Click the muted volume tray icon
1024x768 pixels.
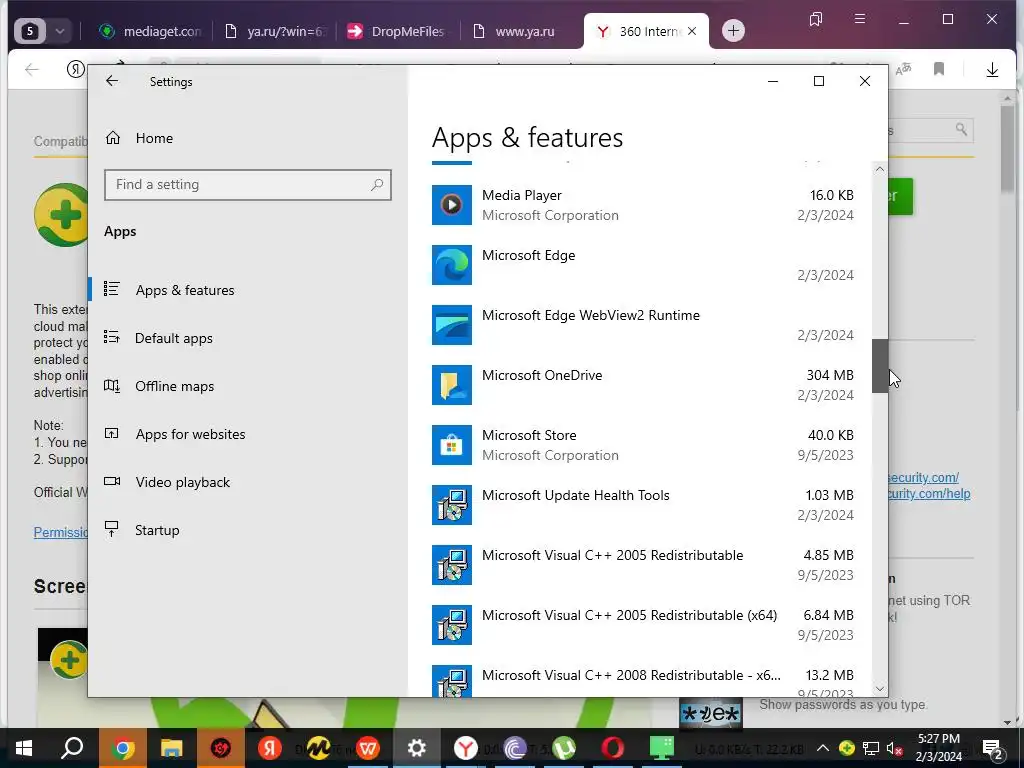(x=894, y=748)
